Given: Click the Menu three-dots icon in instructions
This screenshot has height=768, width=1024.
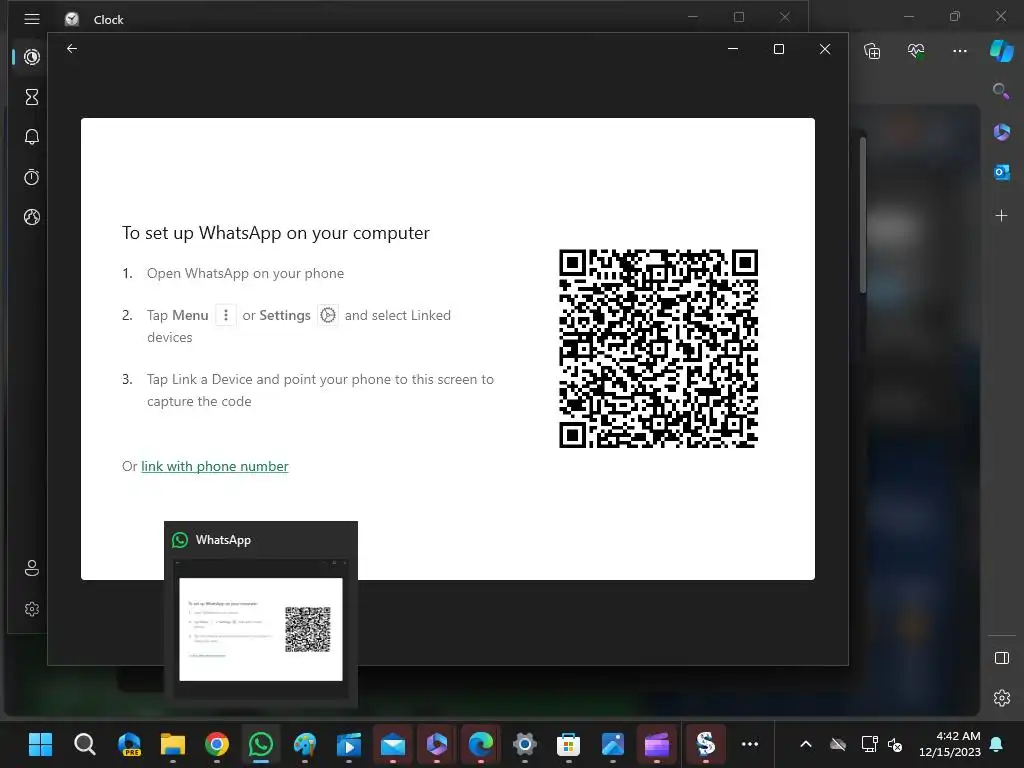Looking at the screenshot, I should (x=225, y=315).
